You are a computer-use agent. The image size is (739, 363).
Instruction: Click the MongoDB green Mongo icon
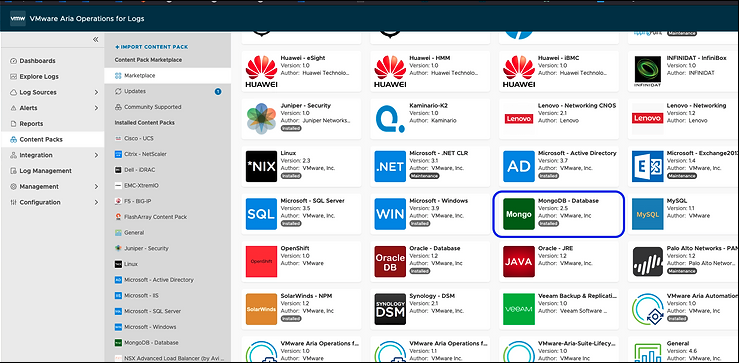(519, 214)
